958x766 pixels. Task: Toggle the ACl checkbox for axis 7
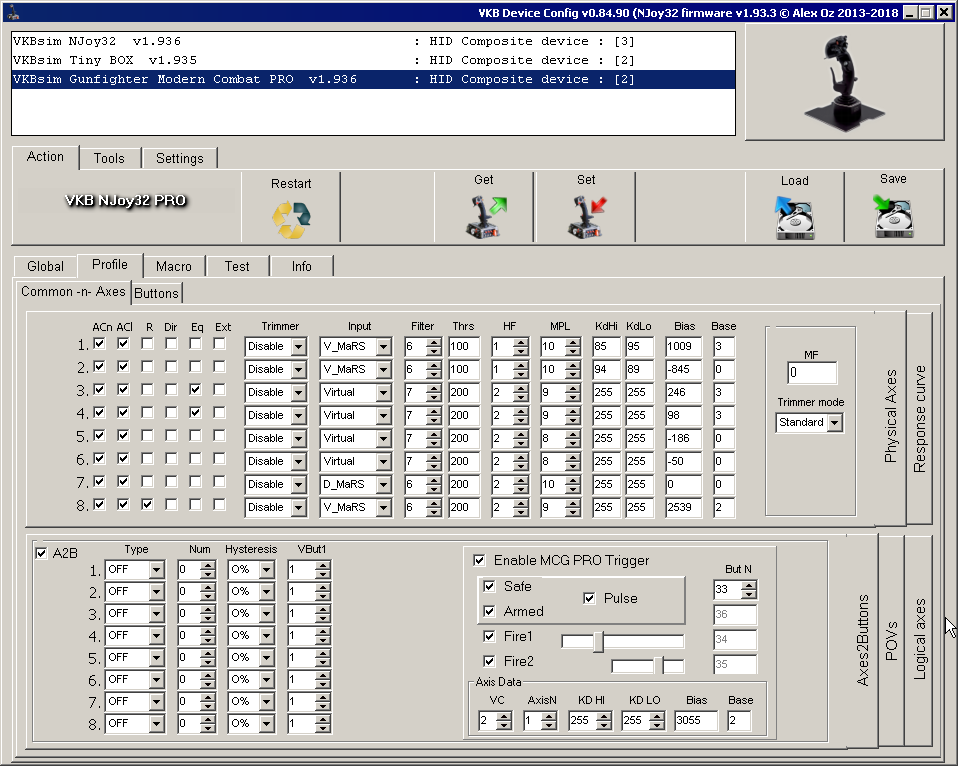(x=123, y=481)
